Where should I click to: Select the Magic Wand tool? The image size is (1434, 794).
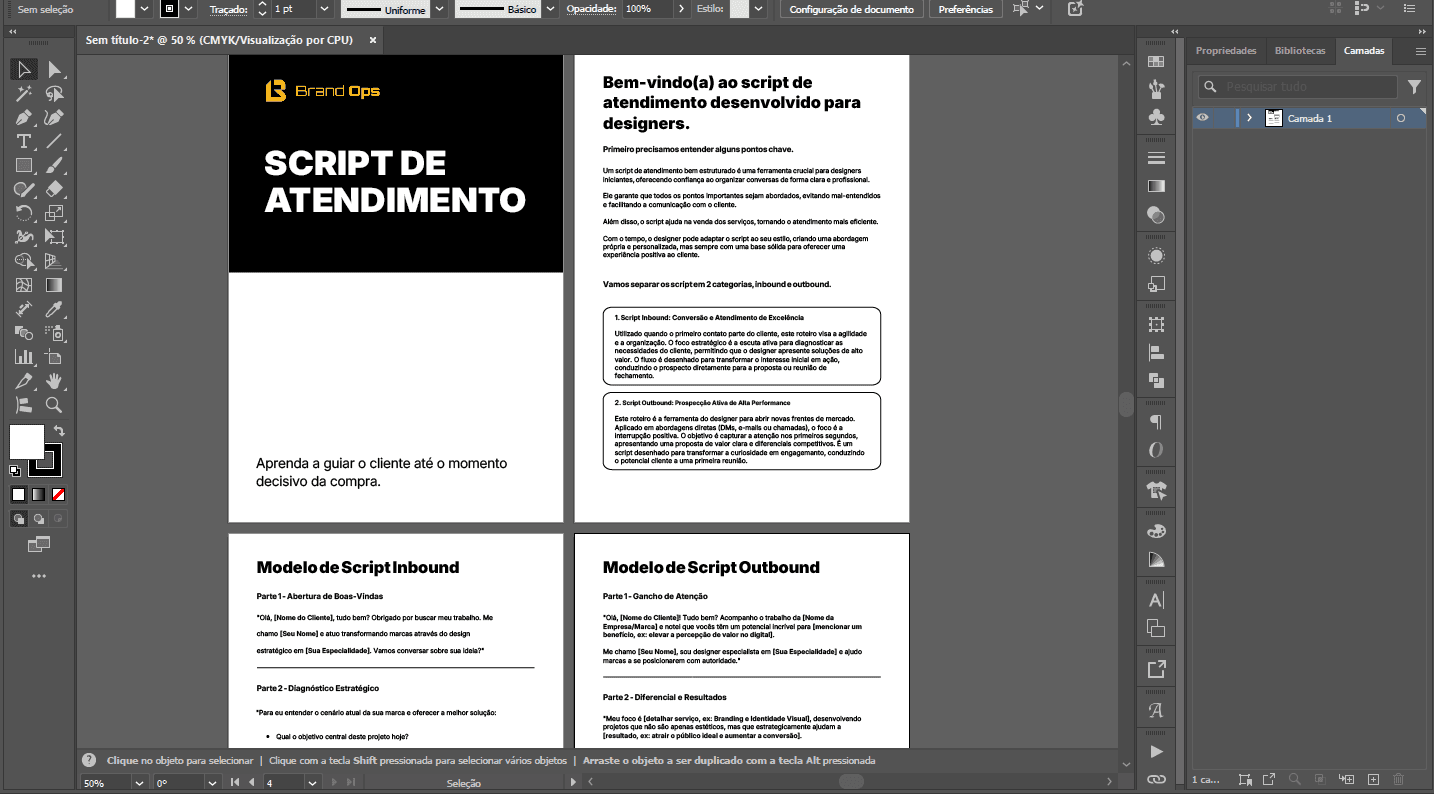click(x=22, y=95)
